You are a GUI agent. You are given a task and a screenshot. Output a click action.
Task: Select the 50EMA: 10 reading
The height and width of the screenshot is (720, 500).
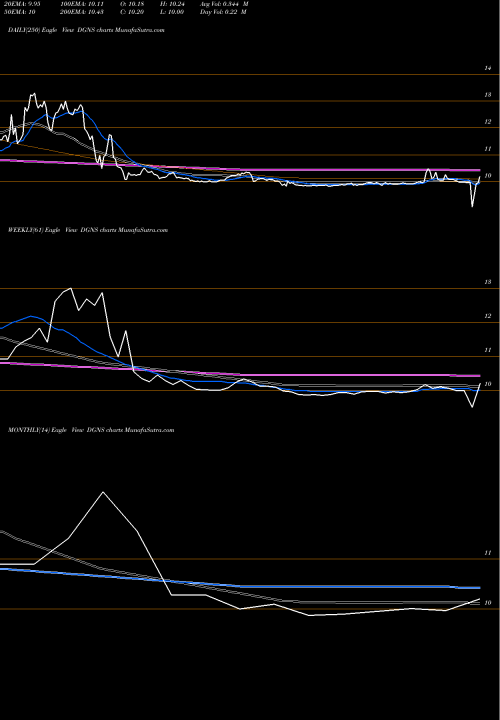tap(19, 12)
